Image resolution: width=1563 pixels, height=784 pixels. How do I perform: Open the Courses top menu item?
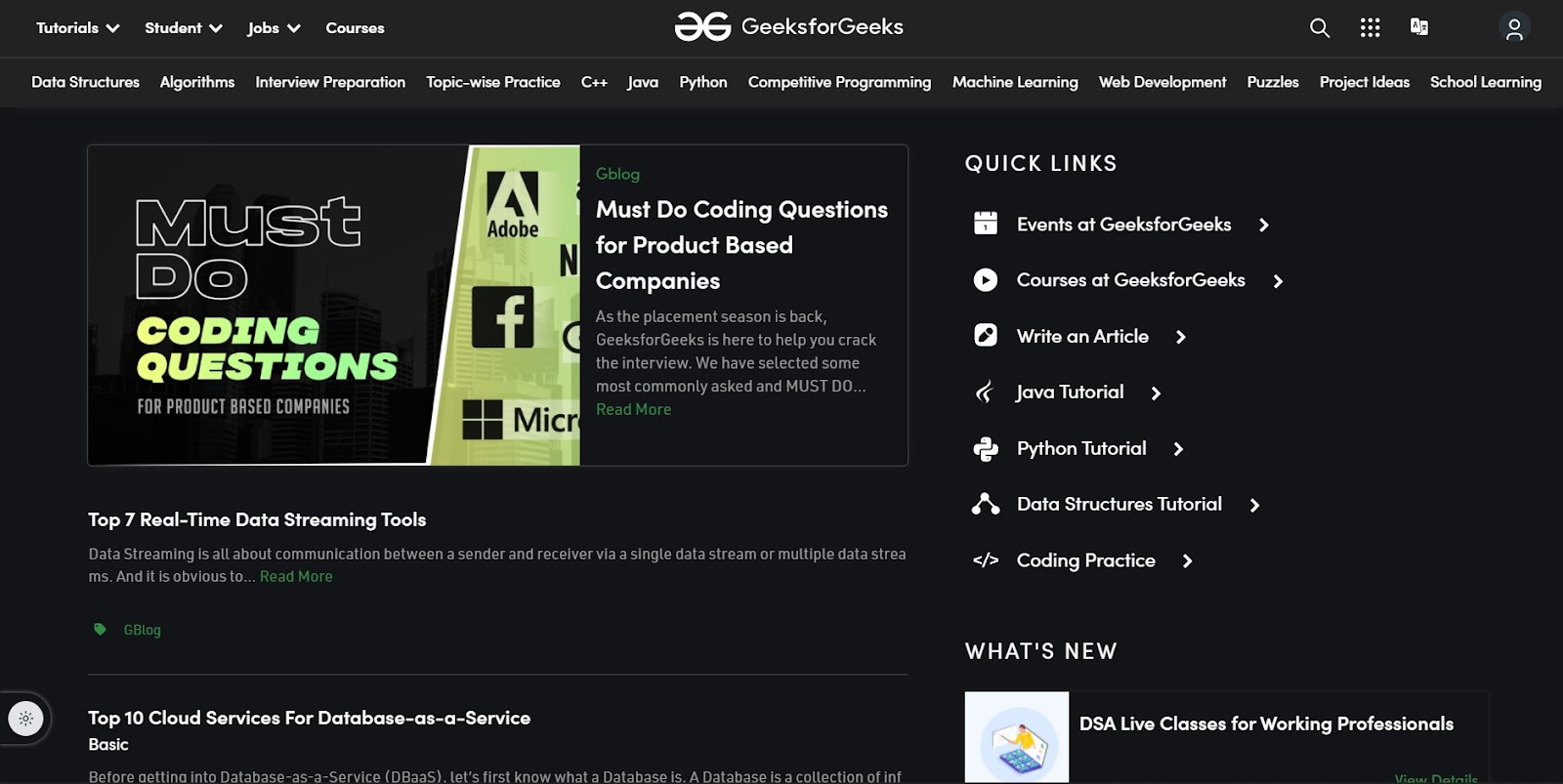355,28
